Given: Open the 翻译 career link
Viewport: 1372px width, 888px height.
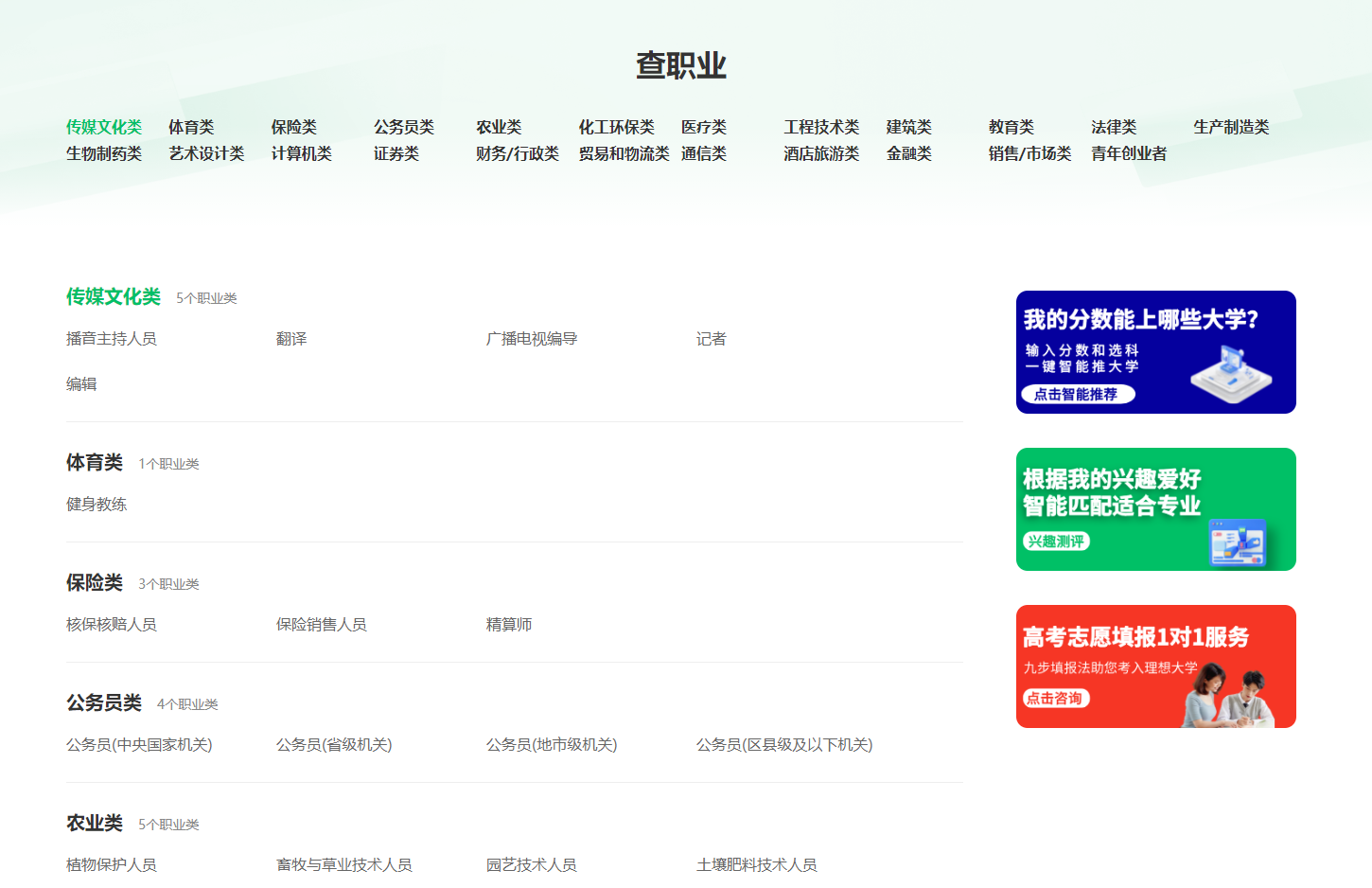Looking at the screenshot, I should [x=291, y=339].
